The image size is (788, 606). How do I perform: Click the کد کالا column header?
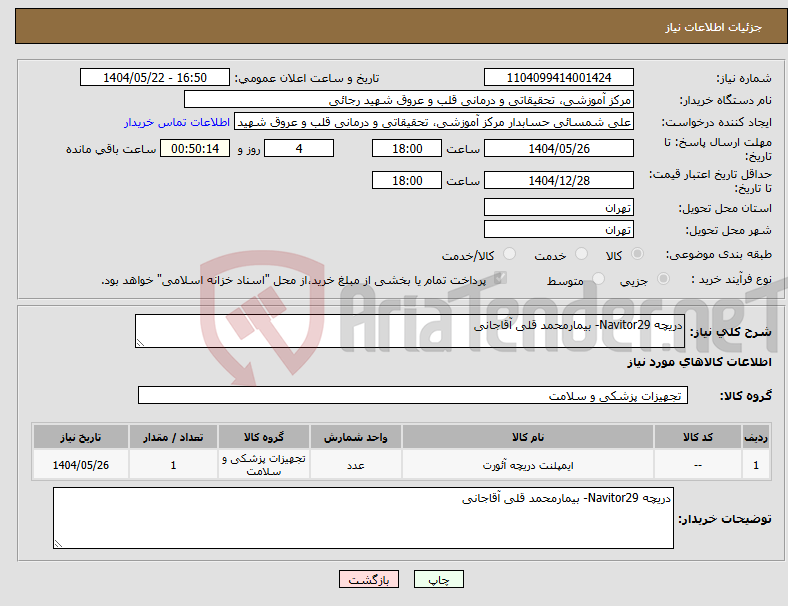click(x=698, y=437)
